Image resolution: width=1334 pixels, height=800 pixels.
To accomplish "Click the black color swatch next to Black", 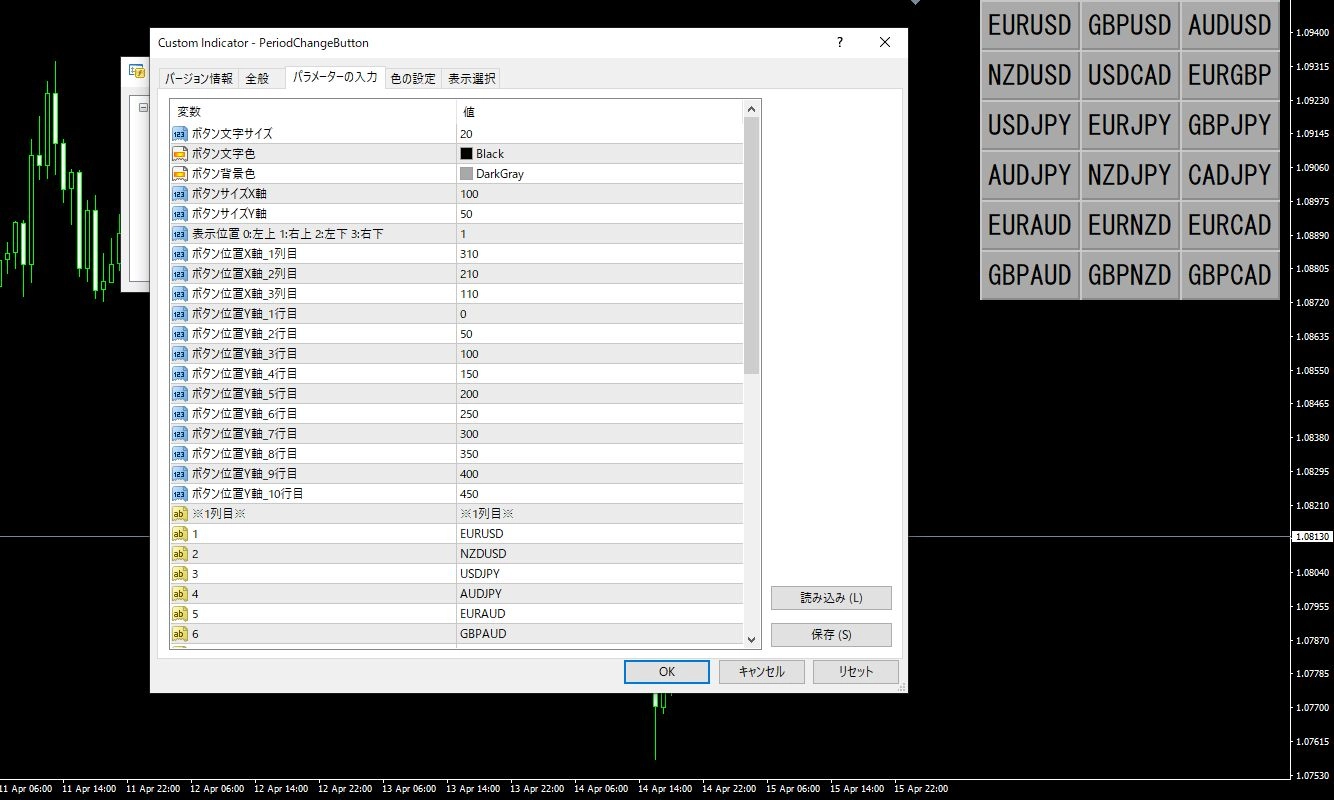I will pyautogui.click(x=465, y=153).
